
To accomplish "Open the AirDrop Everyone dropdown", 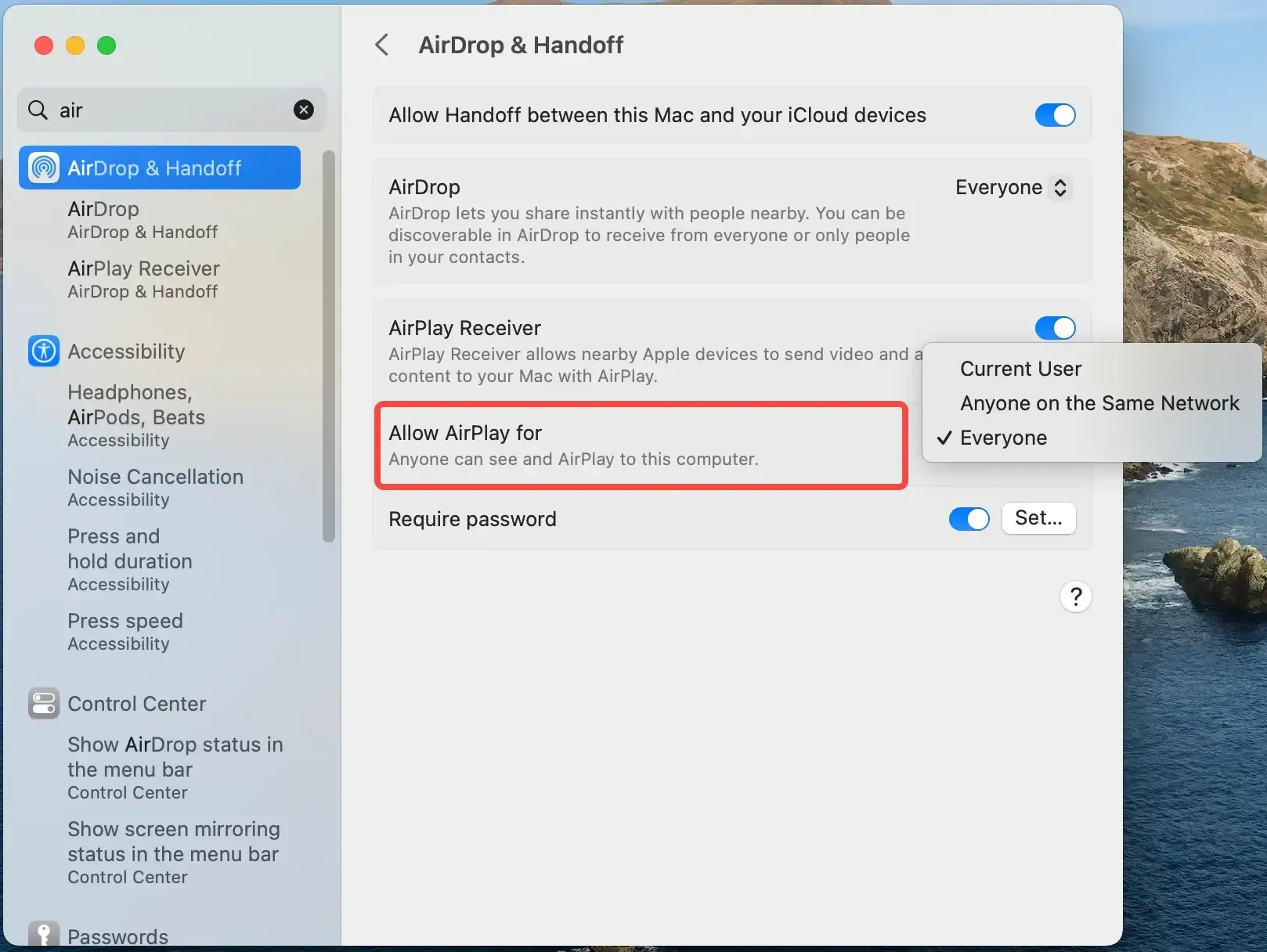I will (1013, 187).
